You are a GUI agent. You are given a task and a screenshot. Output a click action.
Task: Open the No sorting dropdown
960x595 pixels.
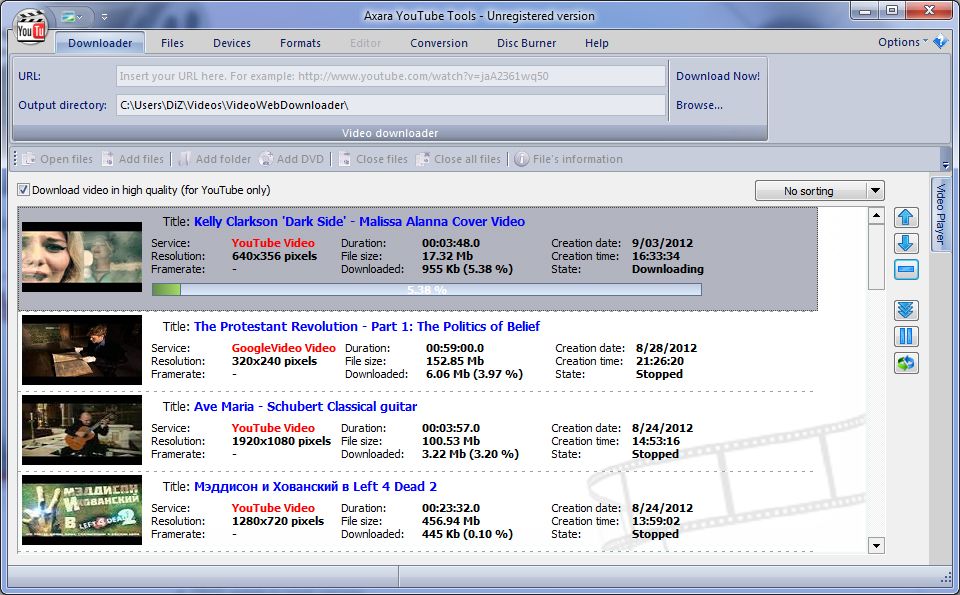coord(820,191)
